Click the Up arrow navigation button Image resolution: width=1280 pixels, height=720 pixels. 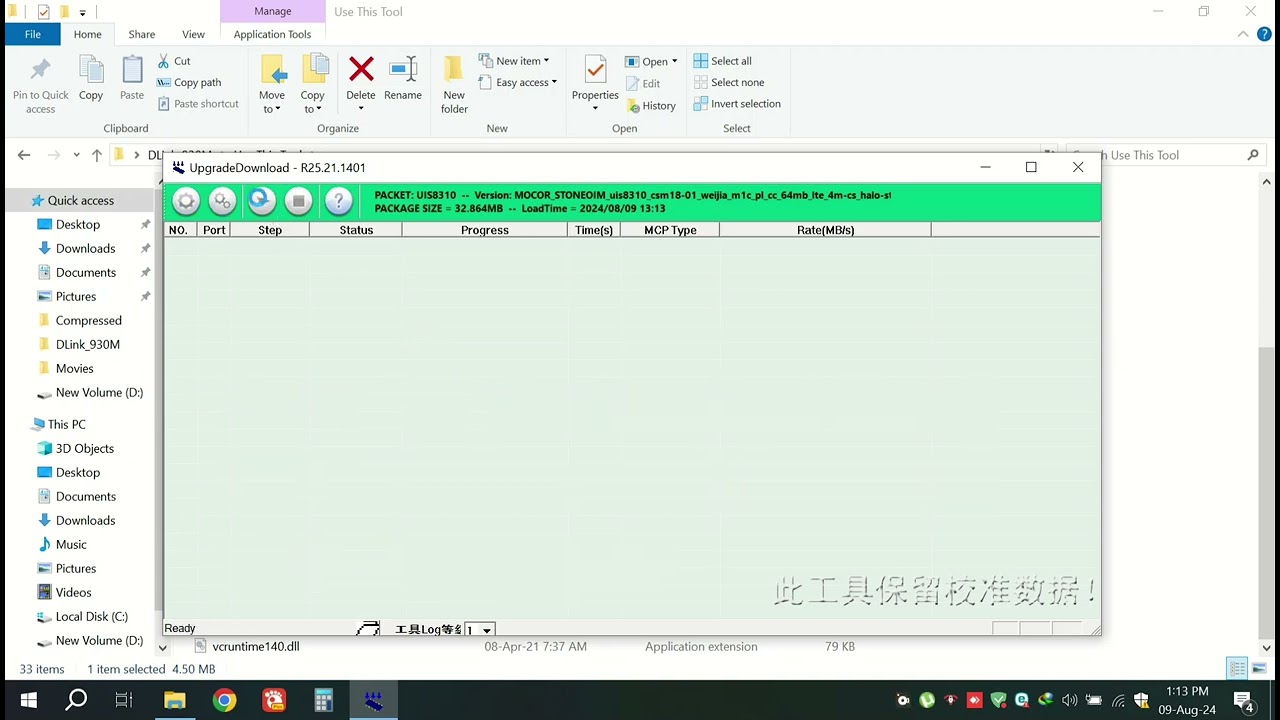(x=96, y=155)
